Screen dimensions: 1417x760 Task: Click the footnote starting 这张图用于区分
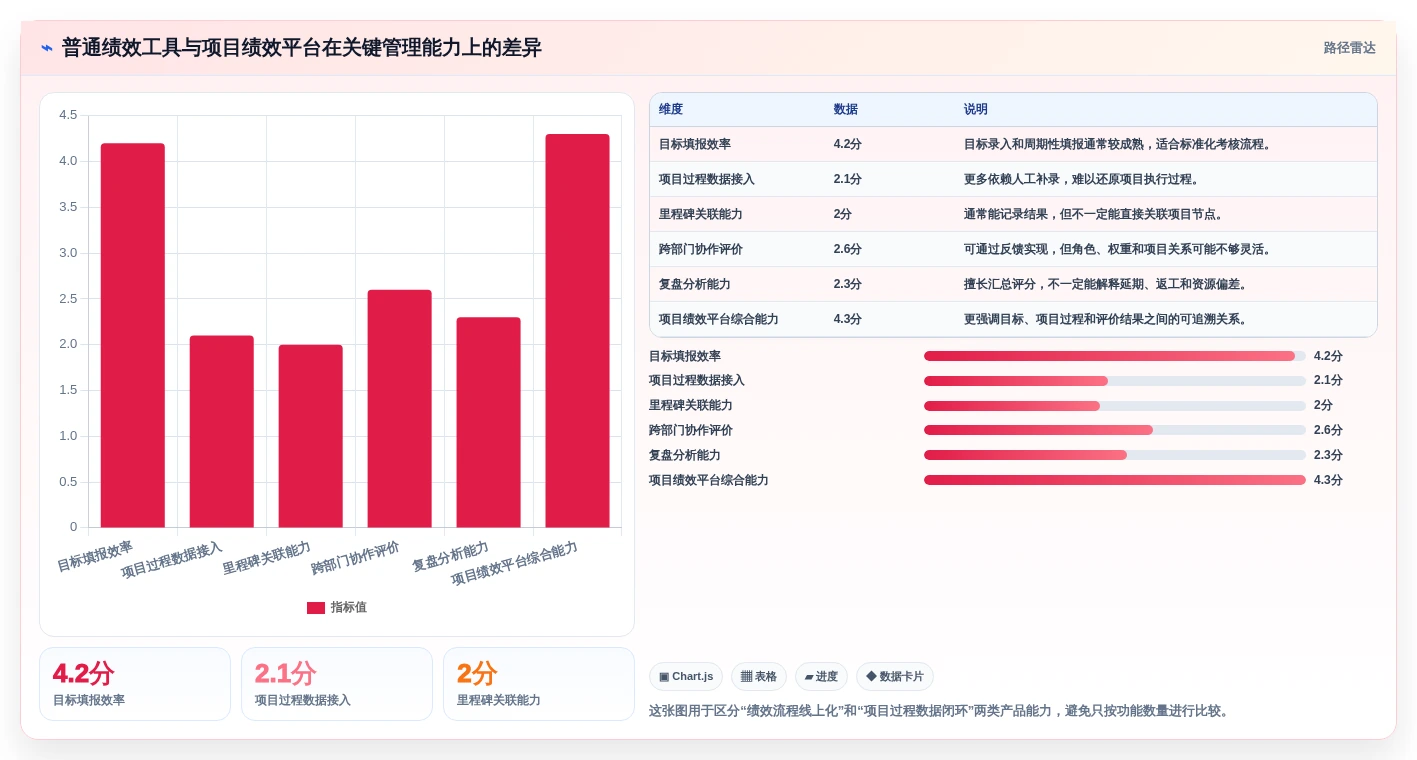940,711
